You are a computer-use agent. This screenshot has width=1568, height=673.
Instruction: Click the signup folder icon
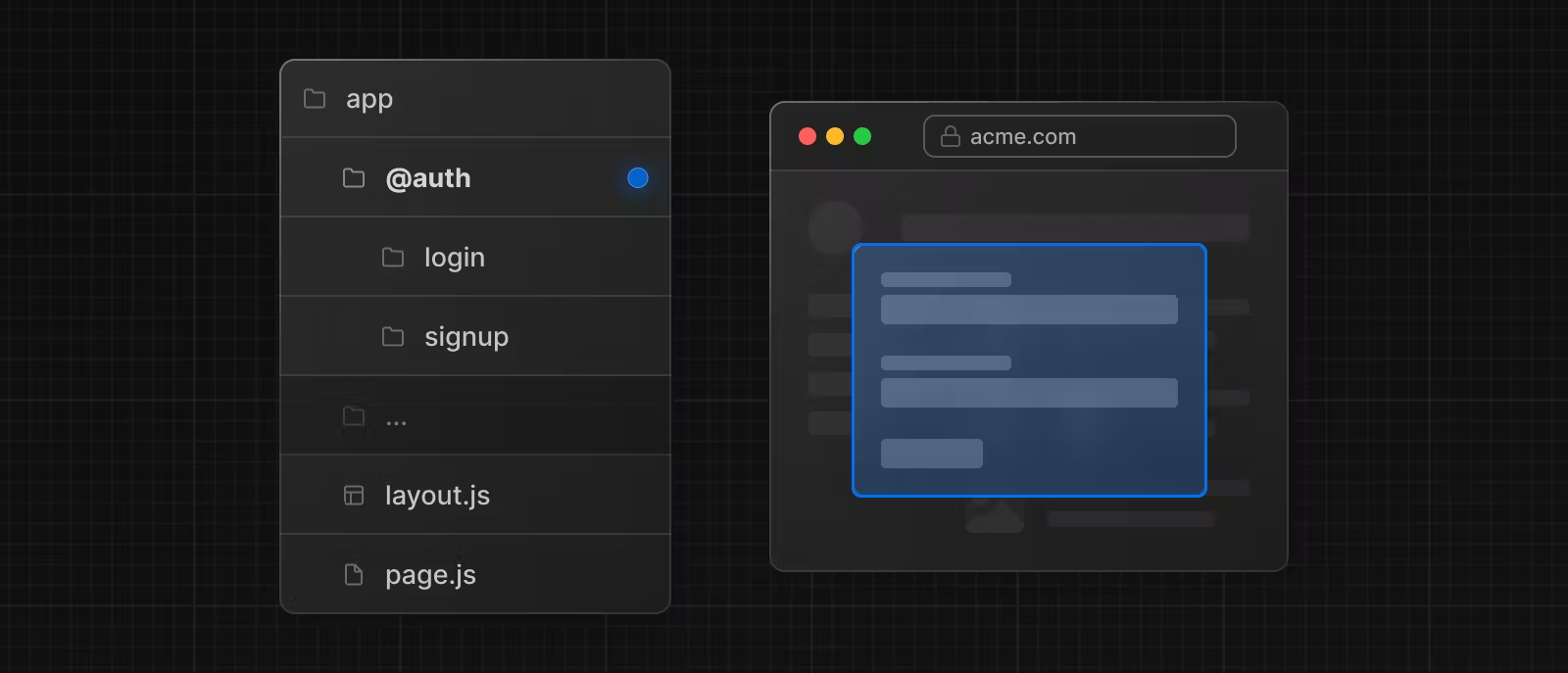(x=393, y=337)
